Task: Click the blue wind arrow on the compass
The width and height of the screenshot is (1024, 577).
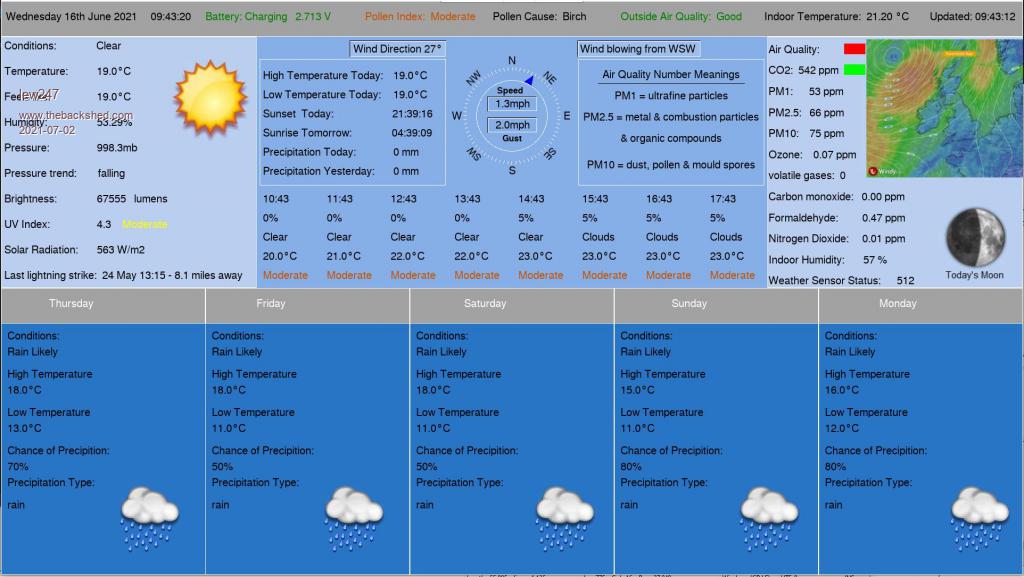Action: tap(528, 79)
